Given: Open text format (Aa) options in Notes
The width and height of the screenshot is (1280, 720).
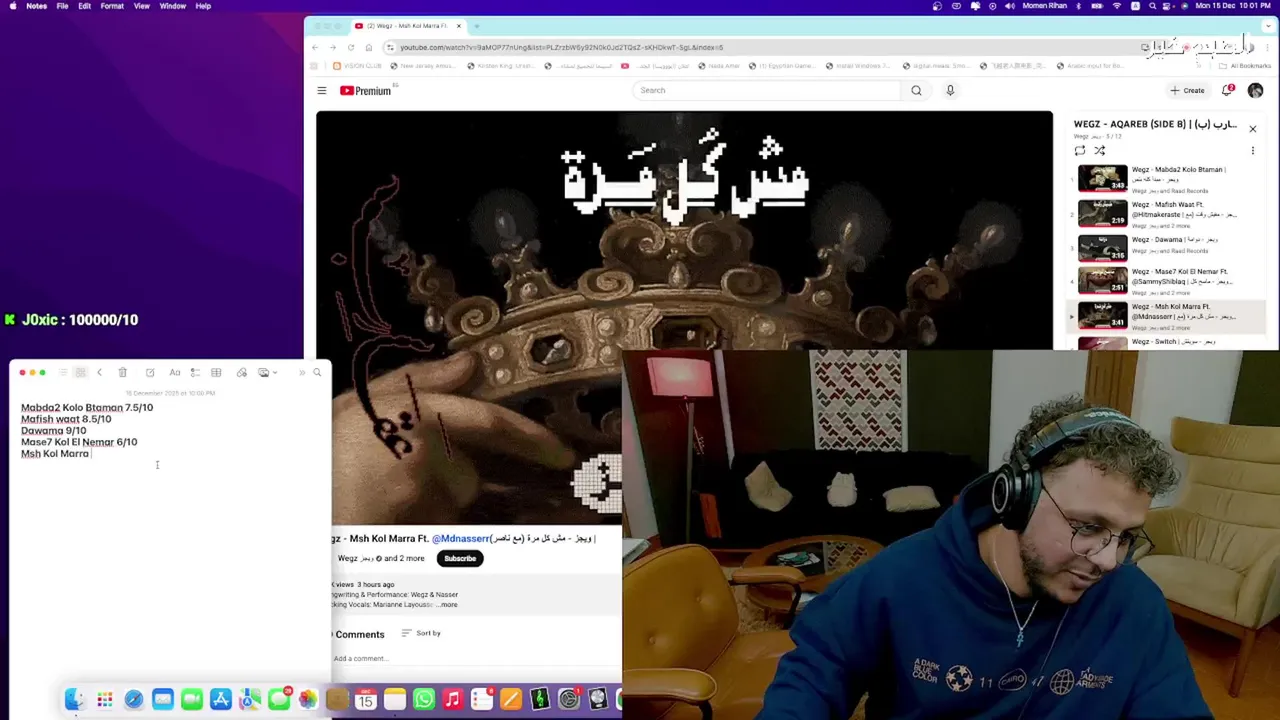Looking at the screenshot, I should point(175,372).
